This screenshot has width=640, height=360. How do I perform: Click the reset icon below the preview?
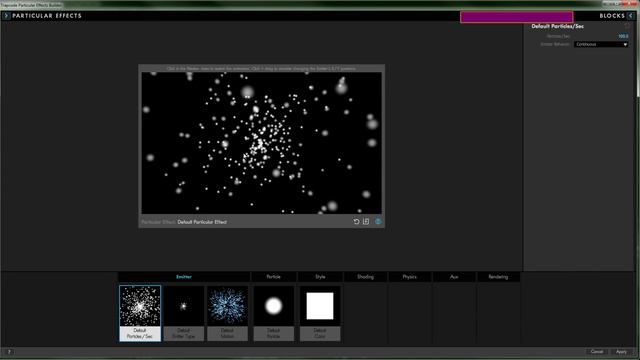click(x=356, y=222)
